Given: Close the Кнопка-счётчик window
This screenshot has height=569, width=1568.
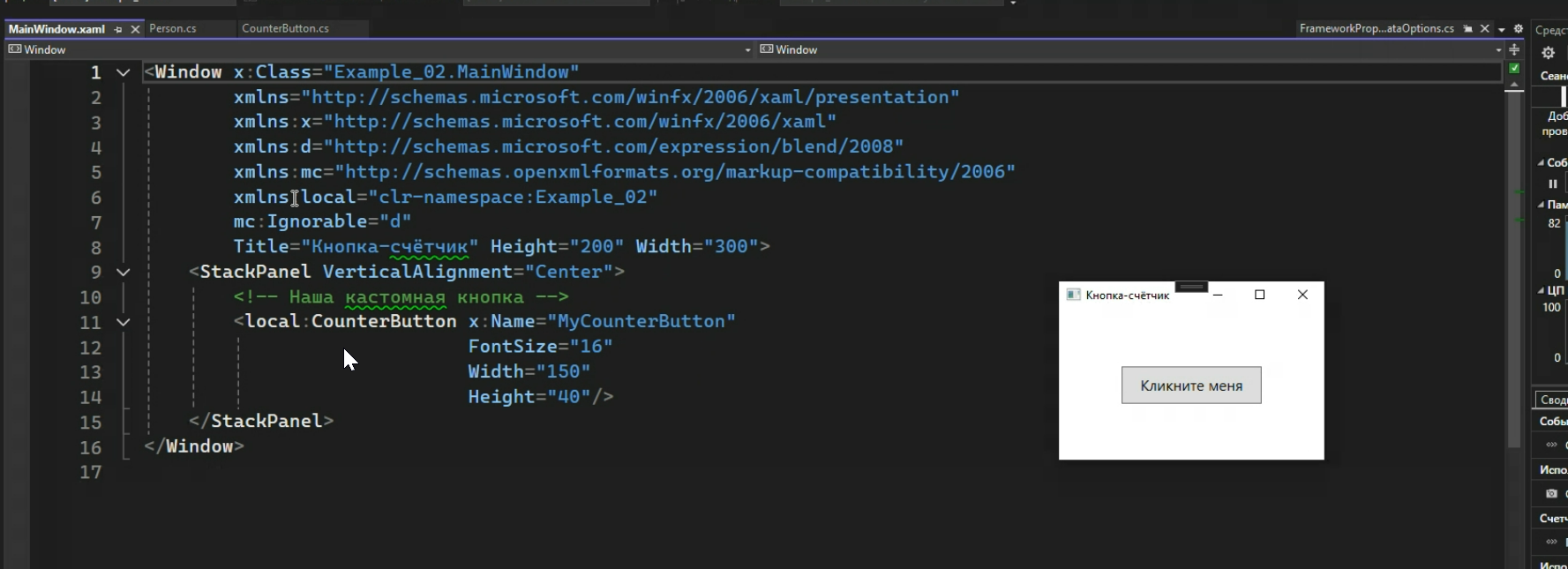Looking at the screenshot, I should click(1302, 295).
